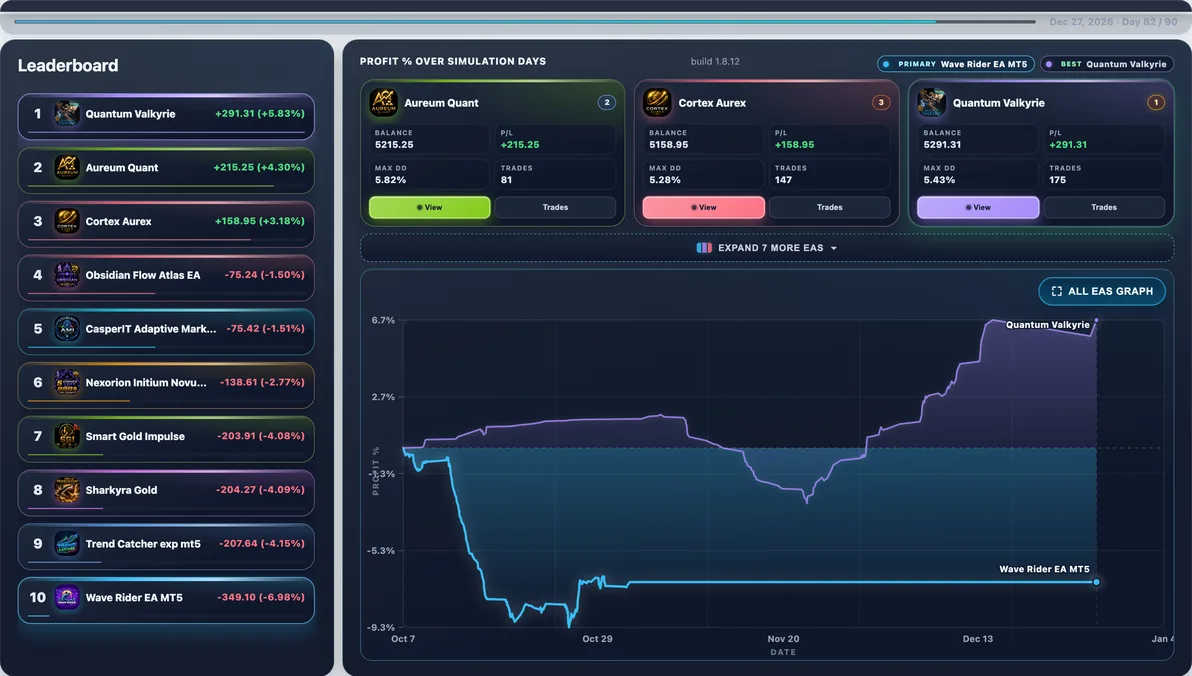Click Quantum Valkyrie chart endpoint marker
The width and height of the screenshot is (1192, 676).
point(1096,321)
